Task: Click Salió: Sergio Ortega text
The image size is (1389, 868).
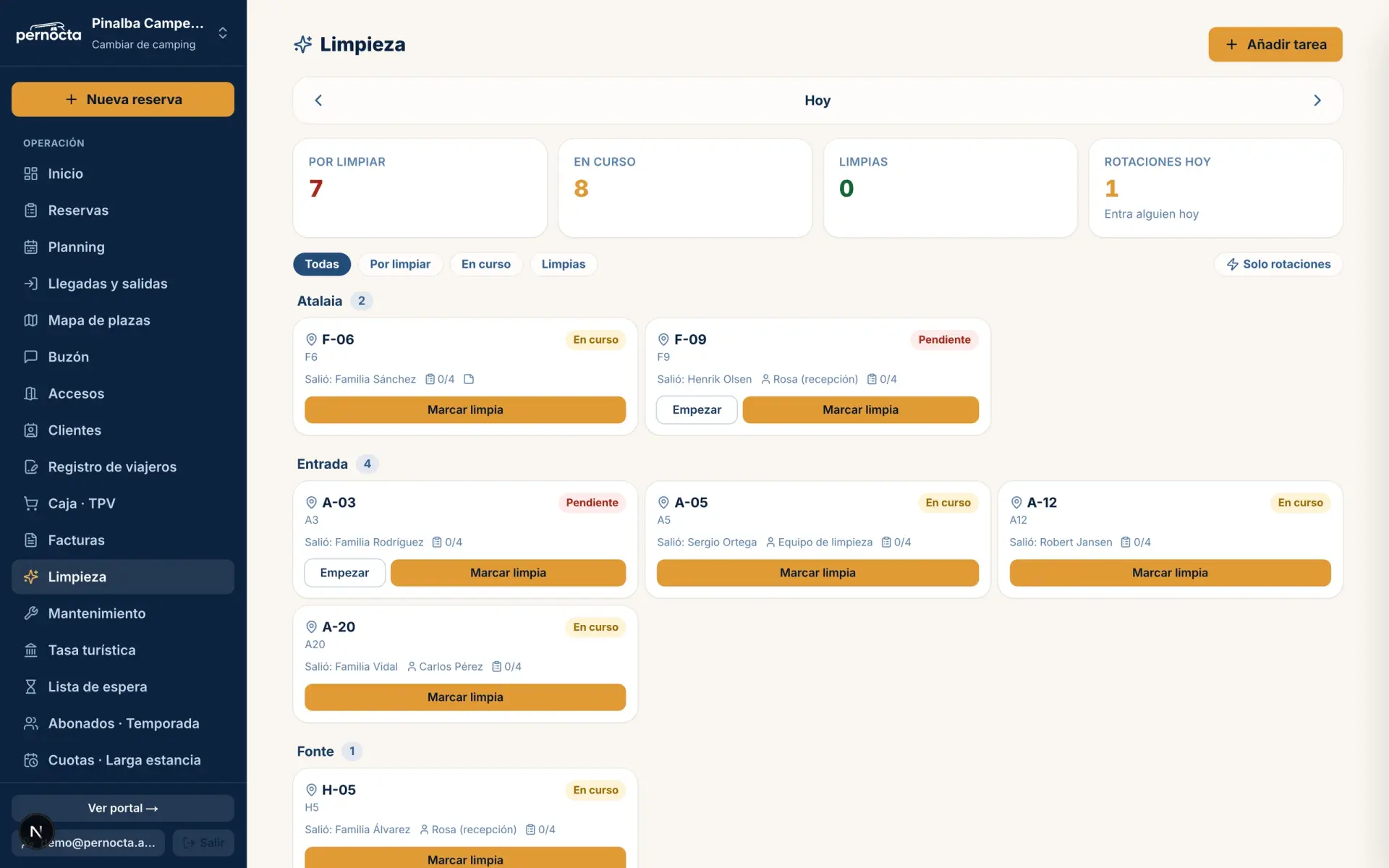Action: (x=707, y=542)
